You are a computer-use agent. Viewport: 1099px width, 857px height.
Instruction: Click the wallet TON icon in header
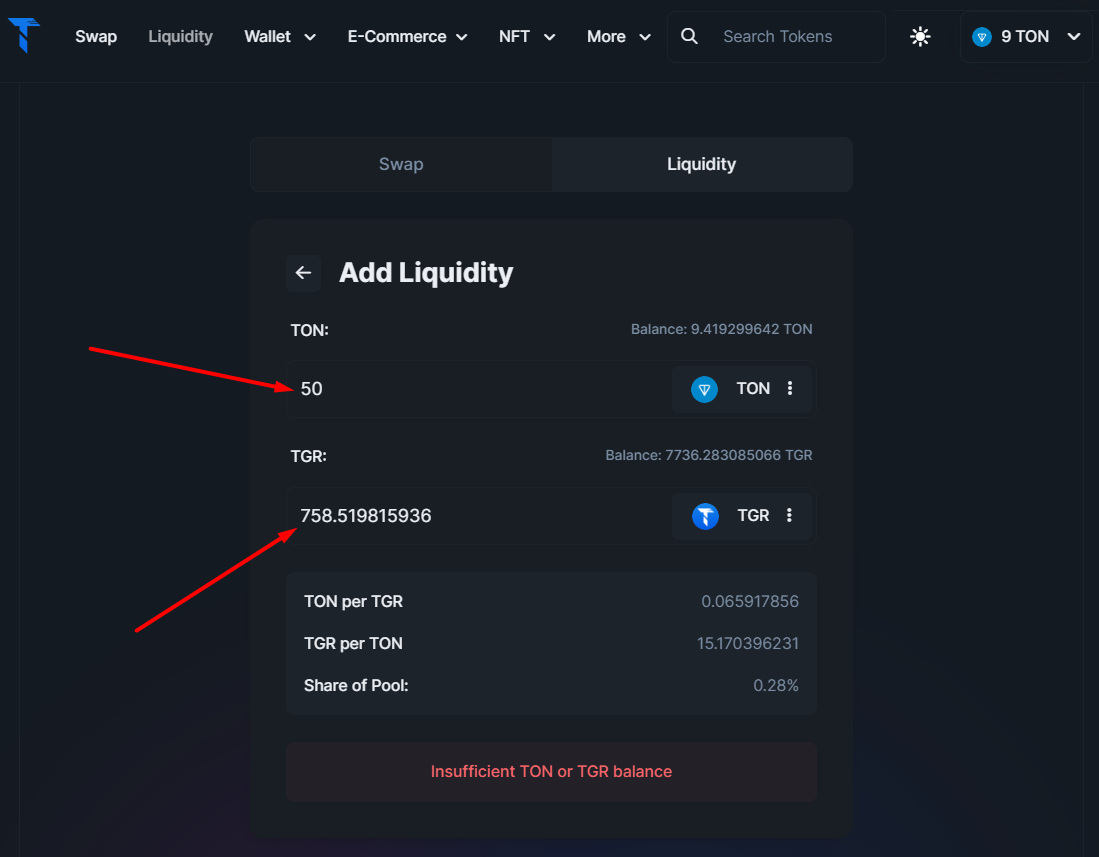(982, 37)
